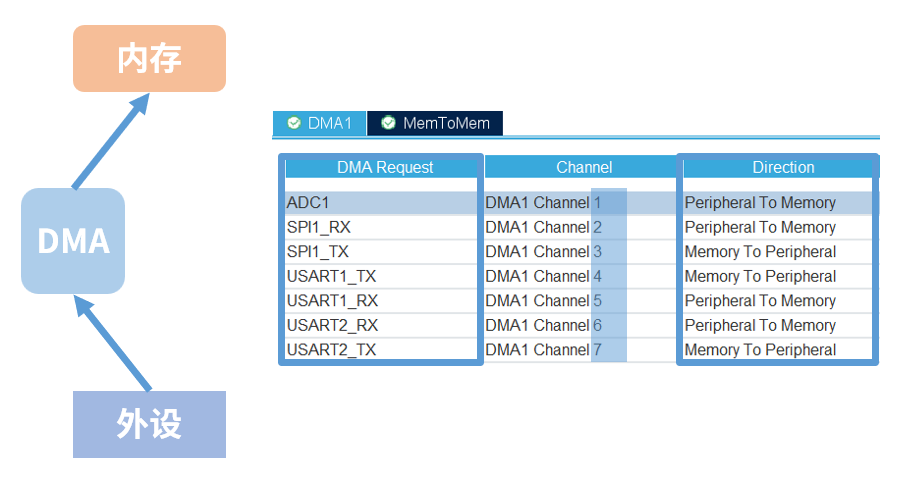The height and width of the screenshot is (482, 897).
Task: Select the USART2_RX request row
Action: pyautogui.click(x=381, y=325)
